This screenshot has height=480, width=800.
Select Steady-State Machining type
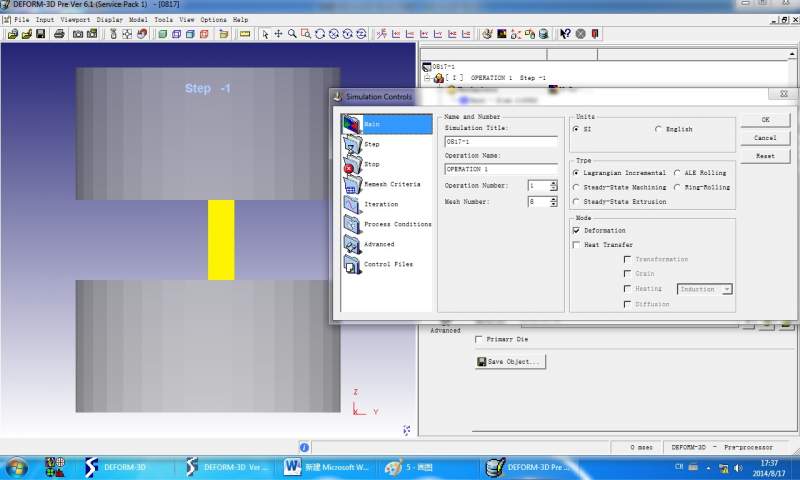[x=576, y=188]
